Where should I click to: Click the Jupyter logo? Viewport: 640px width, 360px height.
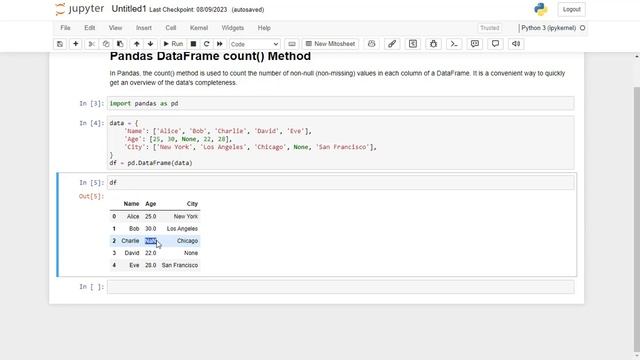(79, 9)
